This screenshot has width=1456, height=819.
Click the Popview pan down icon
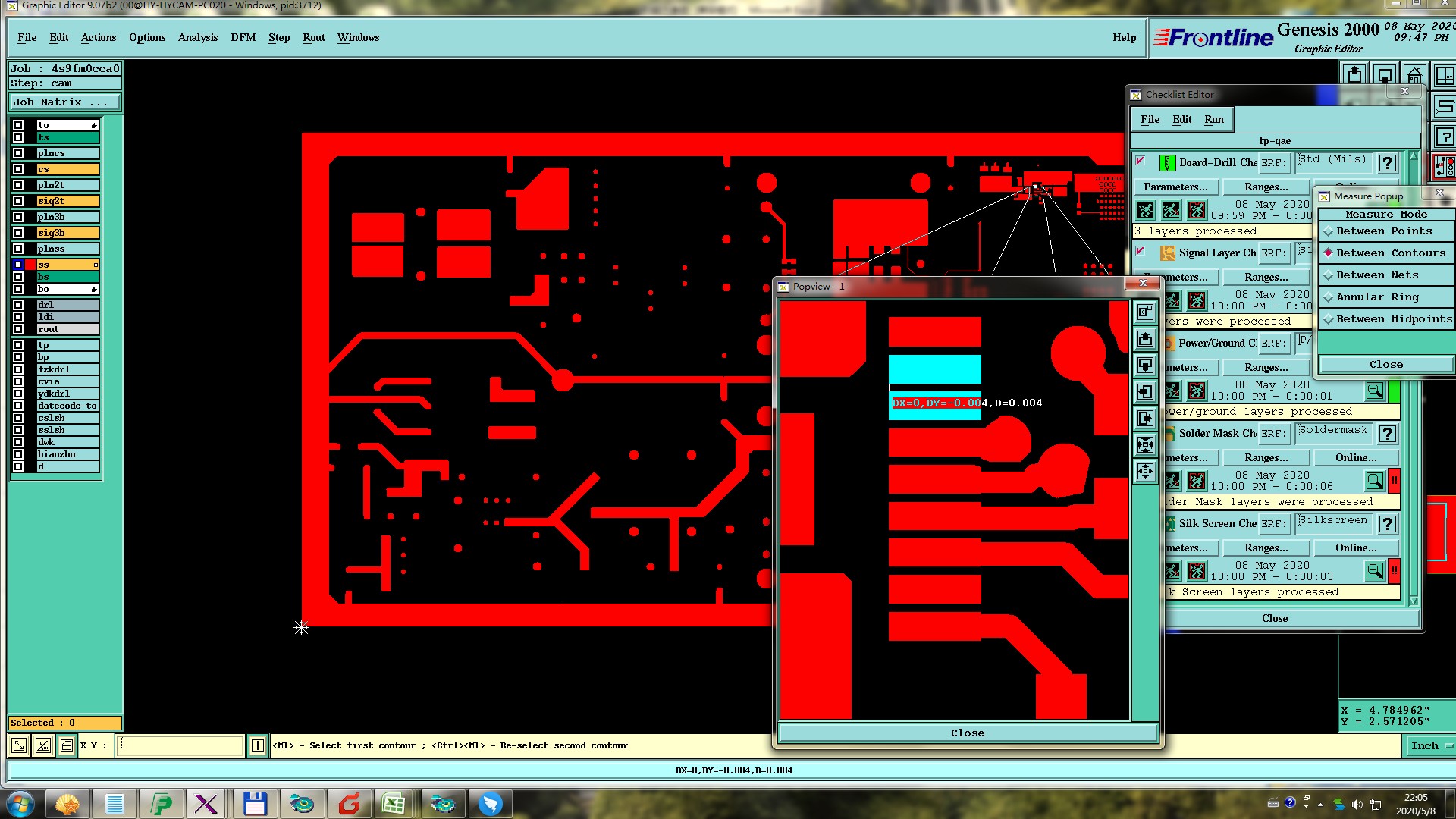[1145, 366]
